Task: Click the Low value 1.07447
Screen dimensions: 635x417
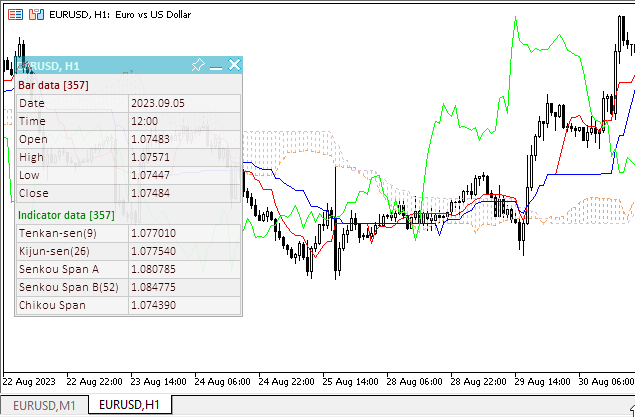Action: [x=150, y=175]
